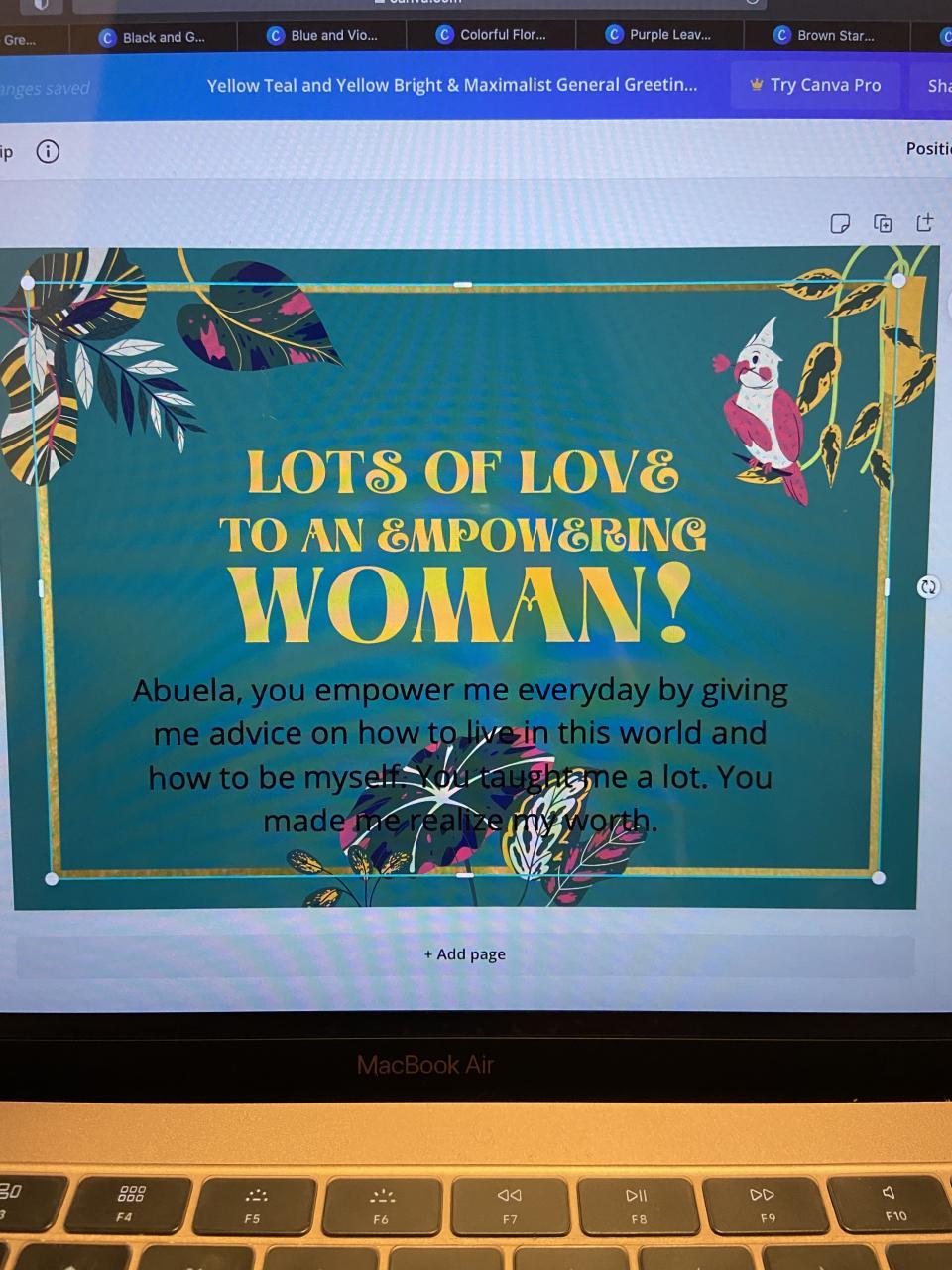Click the top-center edge resize handle
The width and height of the screenshot is (952, 1270).
[462, 285]
